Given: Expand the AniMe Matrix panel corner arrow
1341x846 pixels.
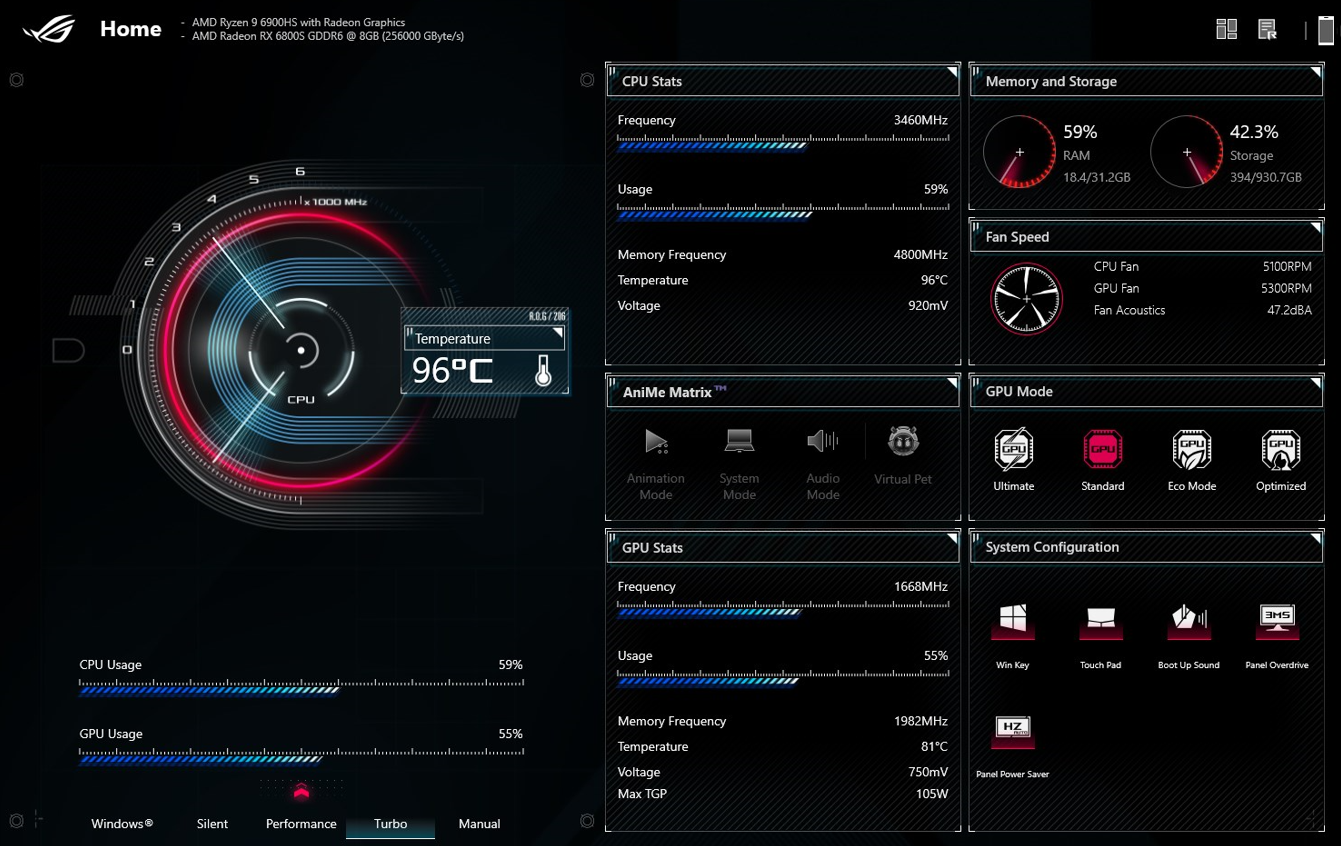Looking at the screenshot, I should coord(952,384).
